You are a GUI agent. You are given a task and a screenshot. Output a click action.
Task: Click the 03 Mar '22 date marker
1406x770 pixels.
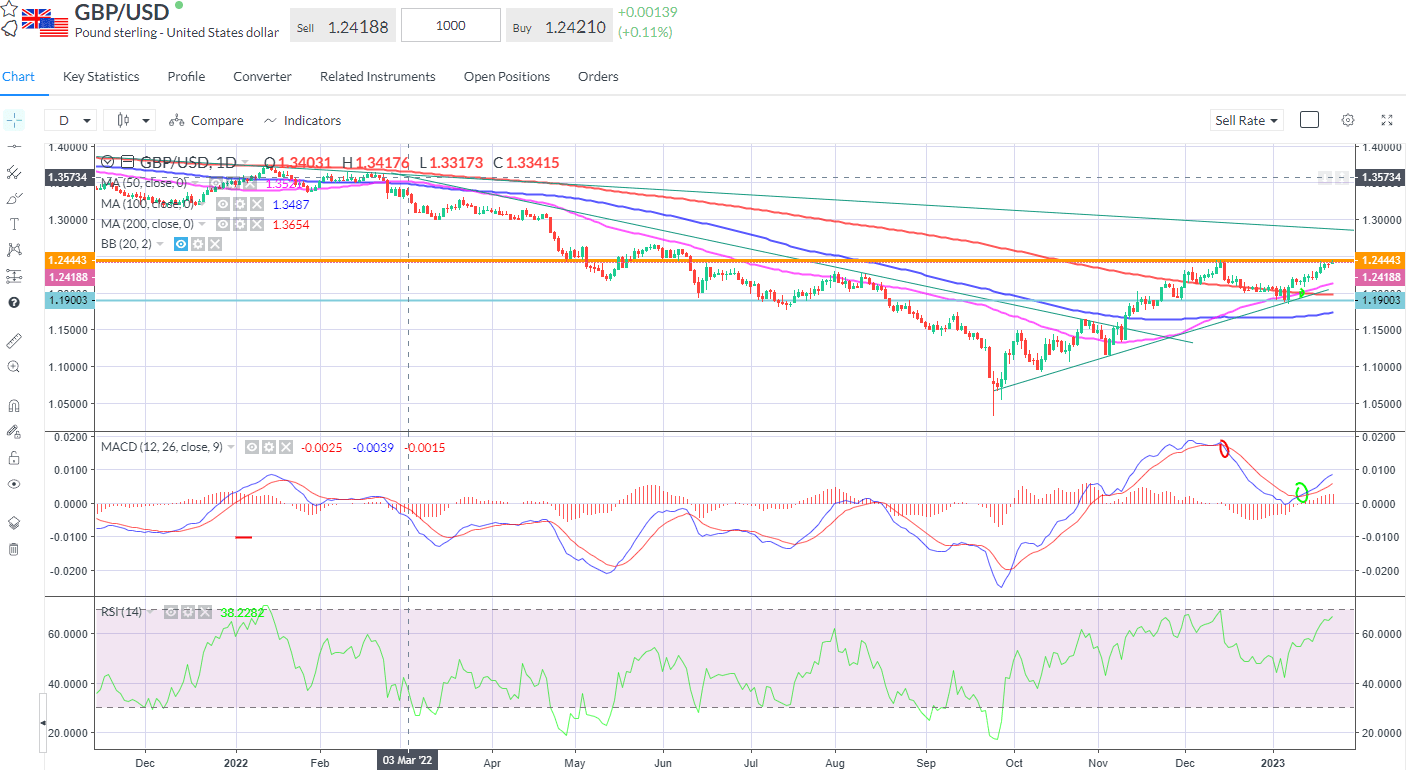point(408,760)
